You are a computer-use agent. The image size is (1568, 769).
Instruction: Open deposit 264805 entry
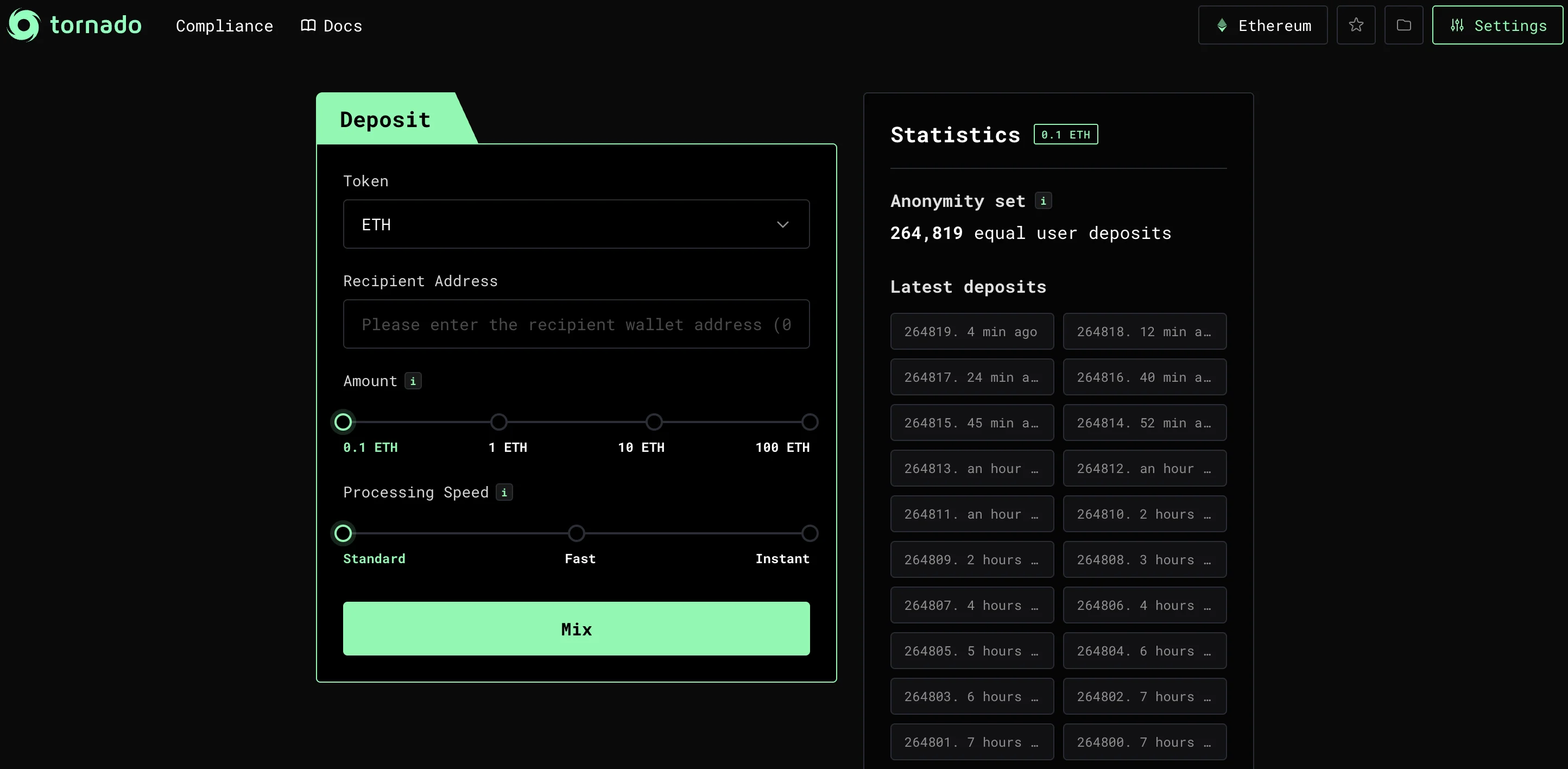(x=971, y=651)
